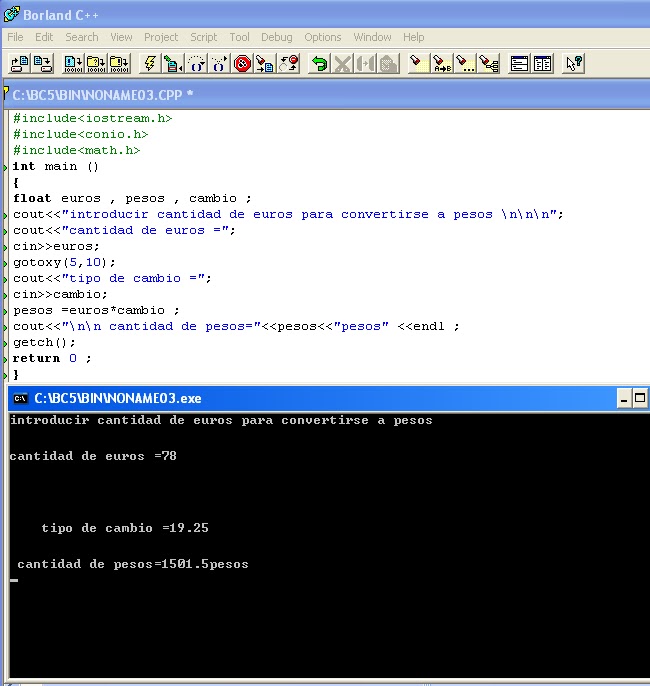Click the Search again flashlight dots icon
The image size is (650, 686).
coord(465,63)
